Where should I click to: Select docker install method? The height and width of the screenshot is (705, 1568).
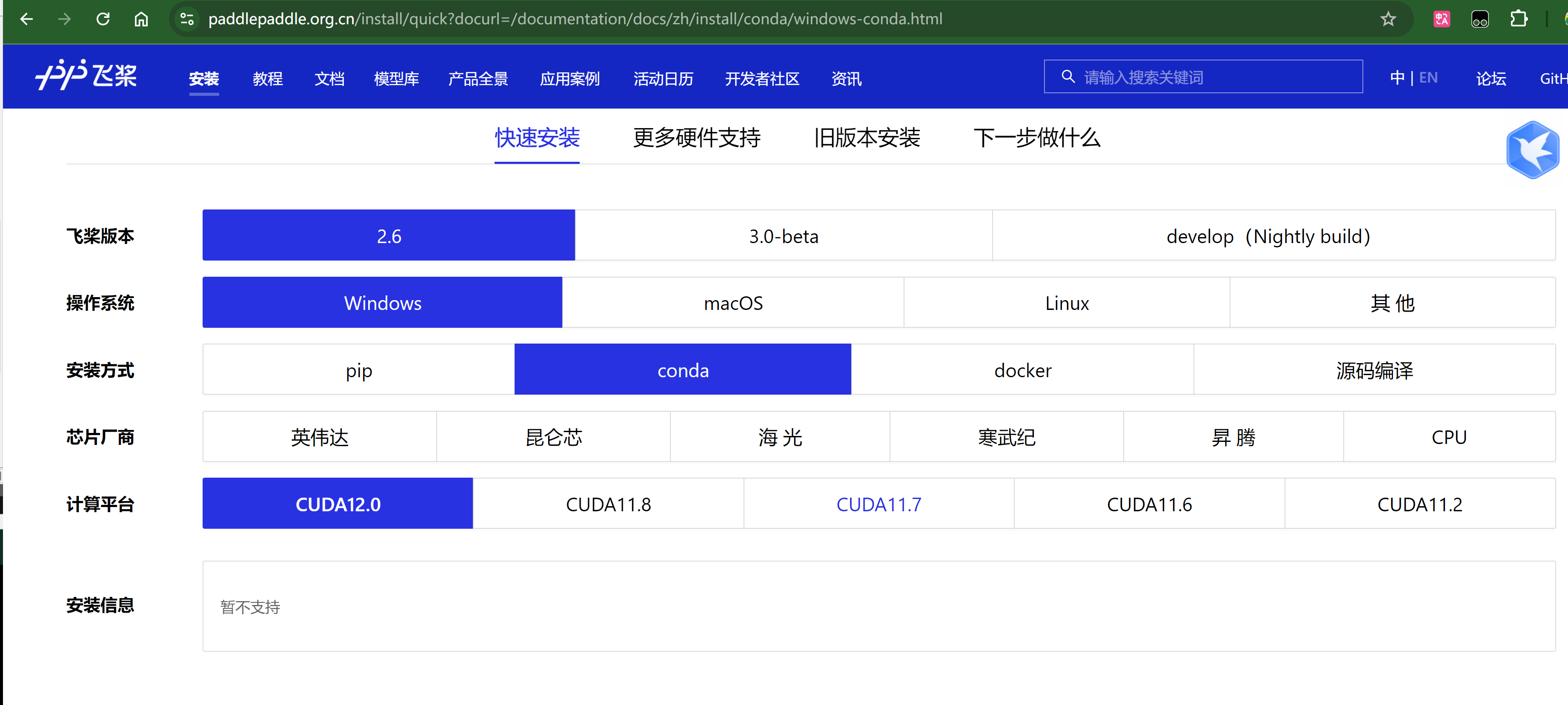1023,370
